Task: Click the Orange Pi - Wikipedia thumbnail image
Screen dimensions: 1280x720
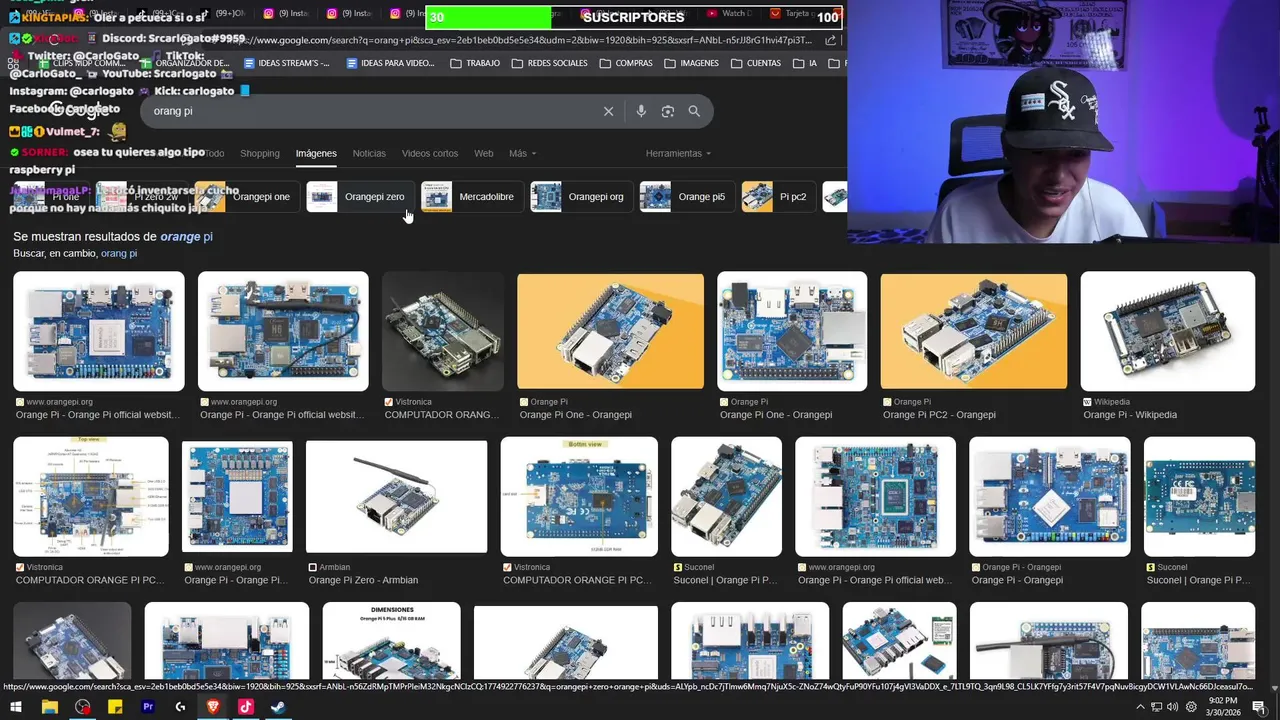Action: [1167, 331]
